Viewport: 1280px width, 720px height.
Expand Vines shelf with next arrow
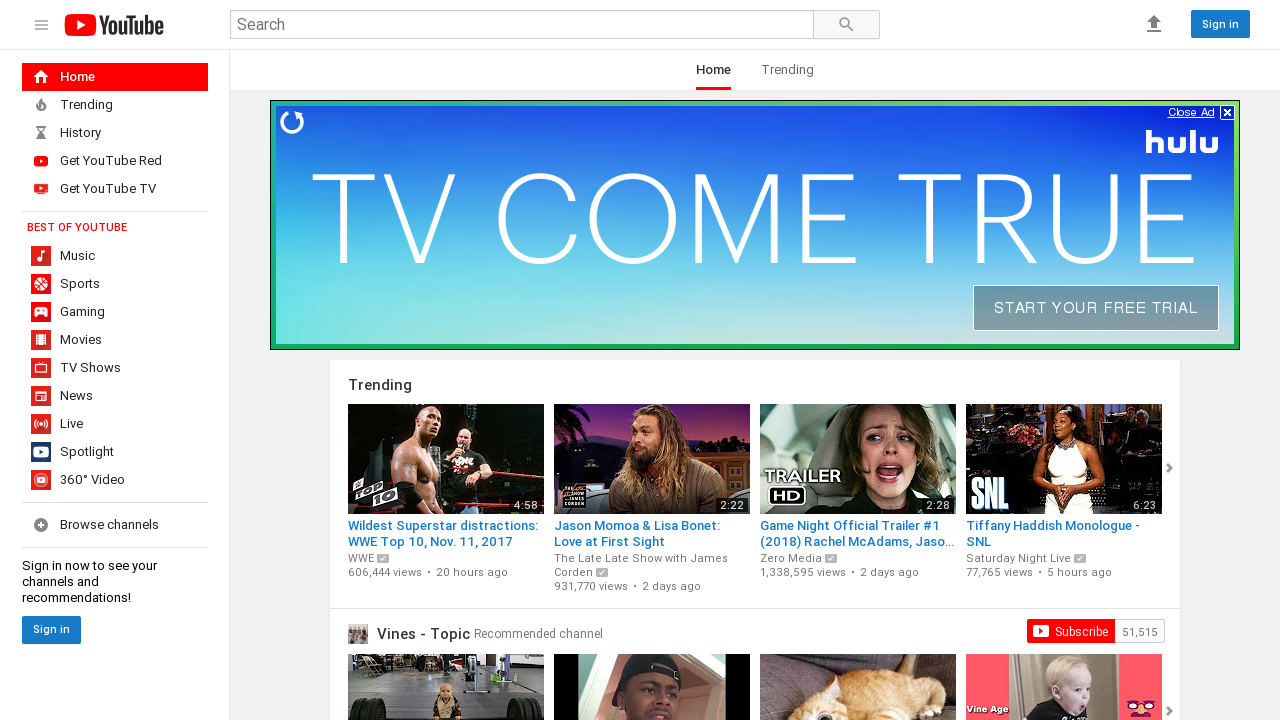[x=1169, y=711]
